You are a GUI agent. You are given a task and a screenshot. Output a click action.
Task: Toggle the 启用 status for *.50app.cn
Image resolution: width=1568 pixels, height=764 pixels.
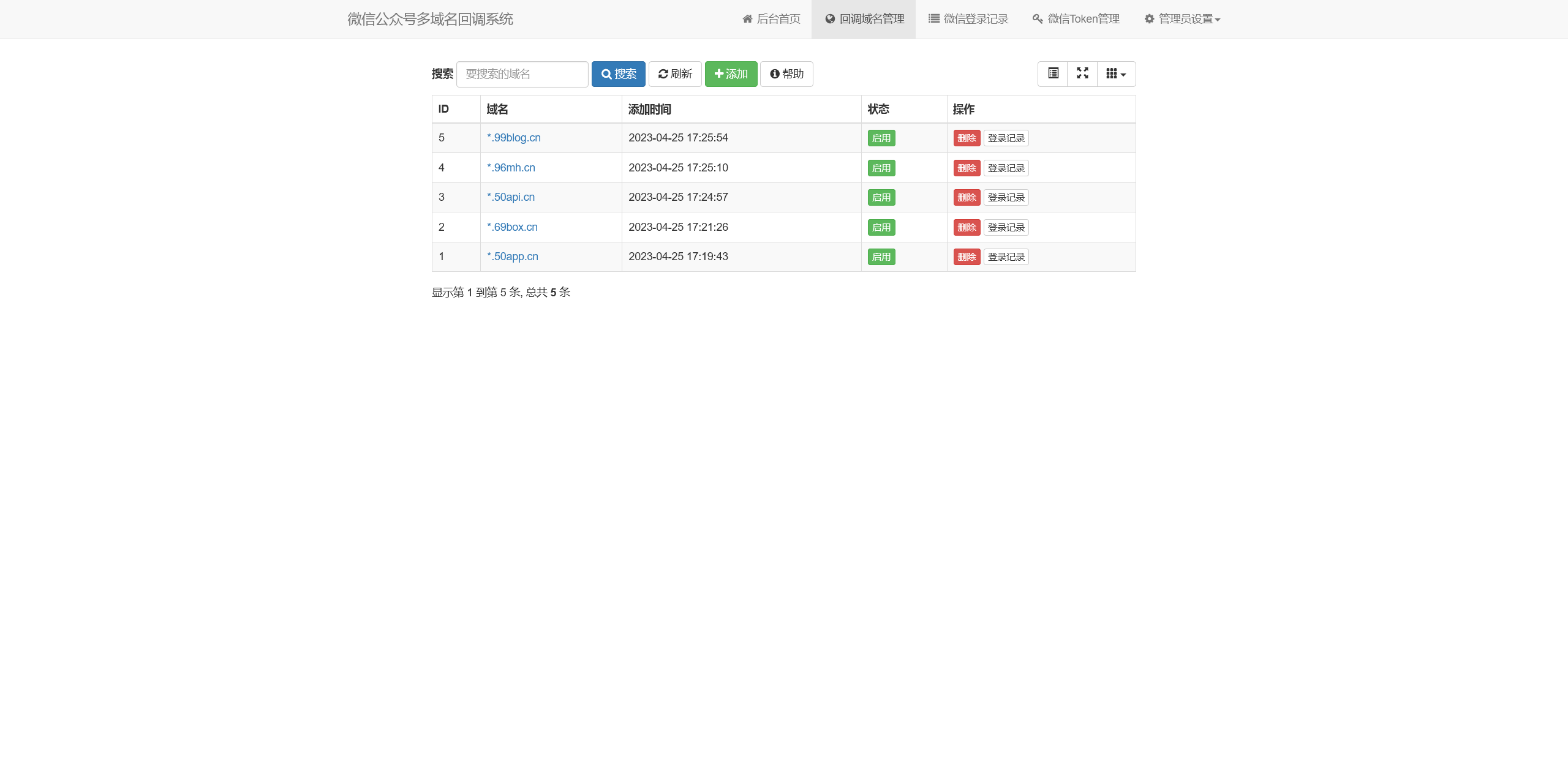(881, 257)
